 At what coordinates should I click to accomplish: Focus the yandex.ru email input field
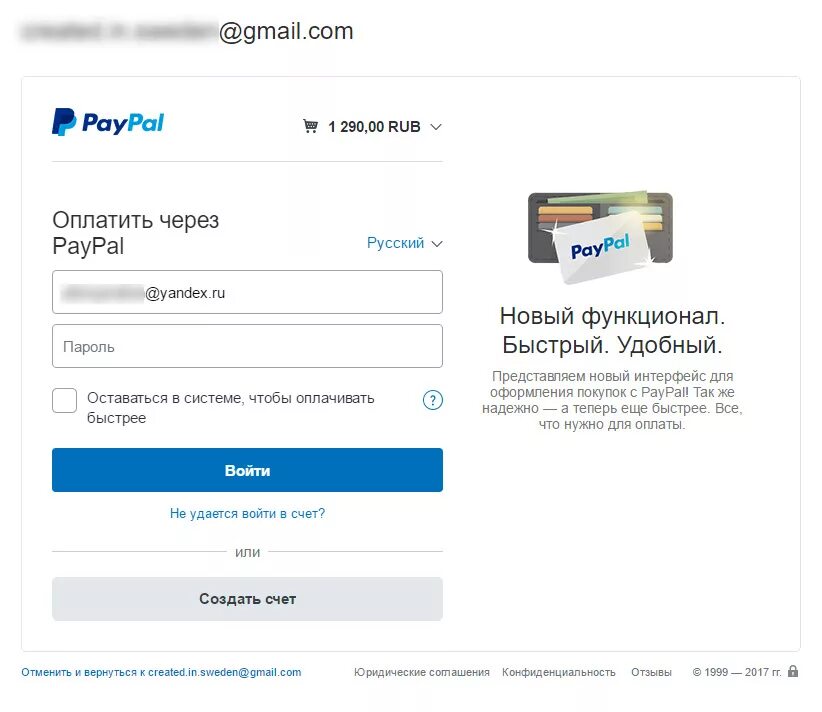tap(247, 292)
